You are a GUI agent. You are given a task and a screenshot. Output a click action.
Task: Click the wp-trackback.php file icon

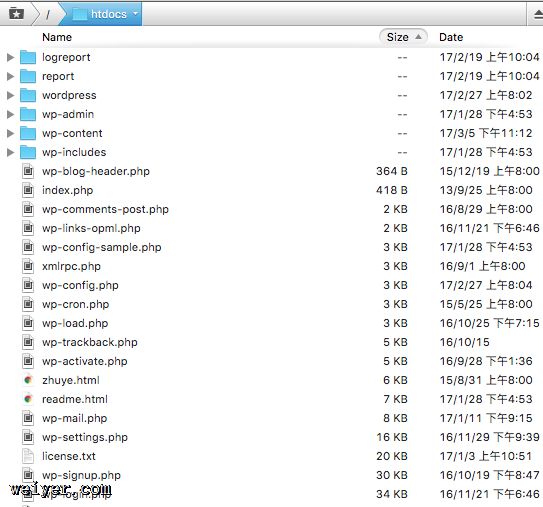28,342
